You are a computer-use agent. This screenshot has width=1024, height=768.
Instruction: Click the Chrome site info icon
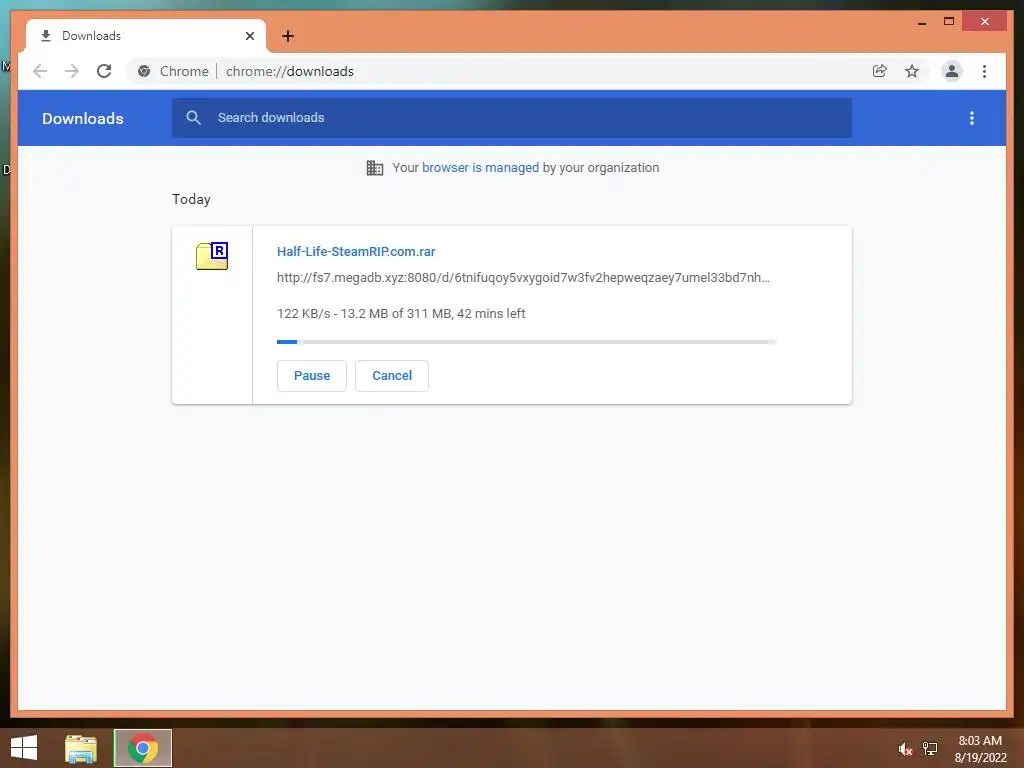pyautogui.click(x=144, y=71)
